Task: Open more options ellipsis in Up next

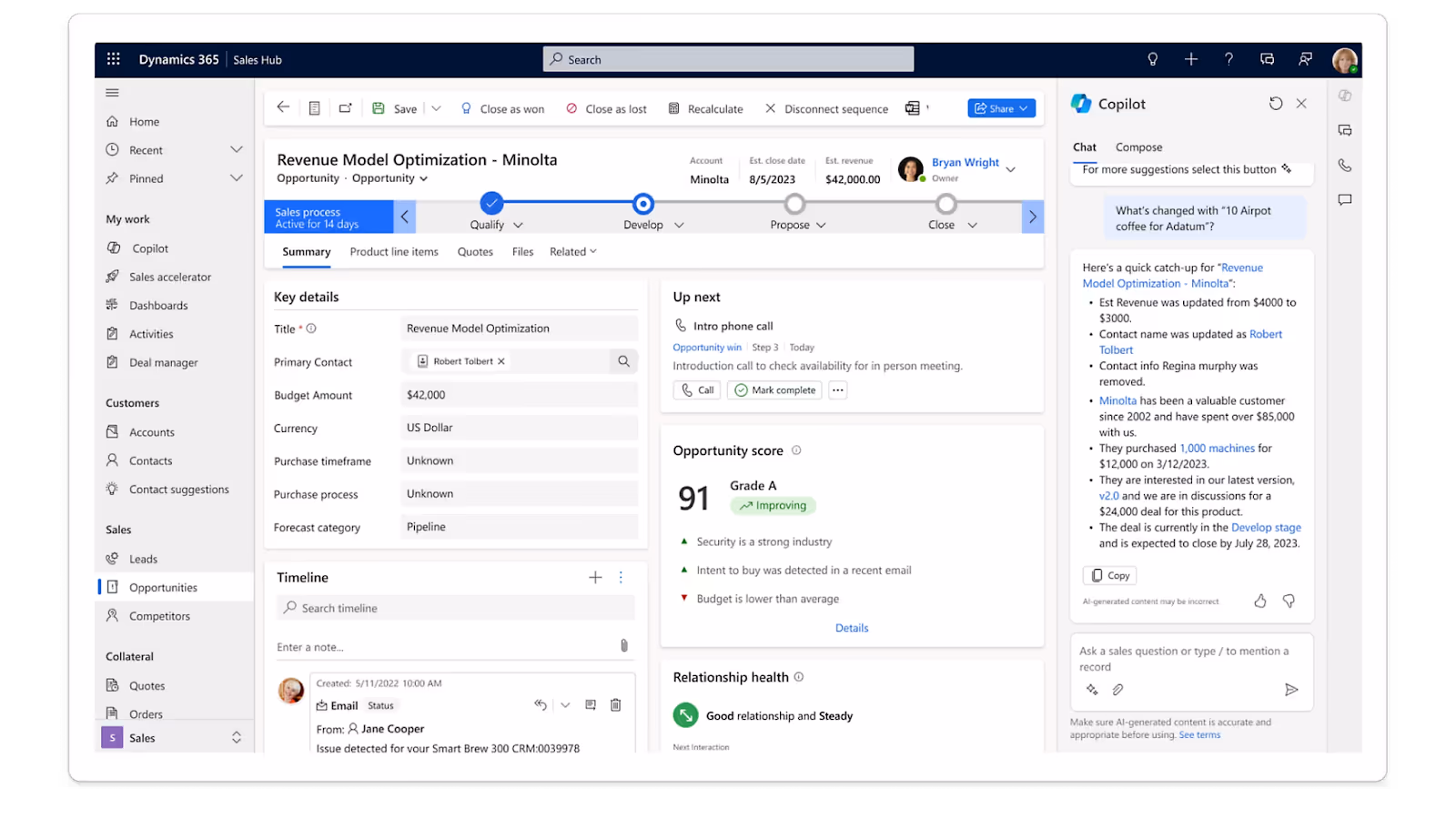Action: (x=838, y=390)
